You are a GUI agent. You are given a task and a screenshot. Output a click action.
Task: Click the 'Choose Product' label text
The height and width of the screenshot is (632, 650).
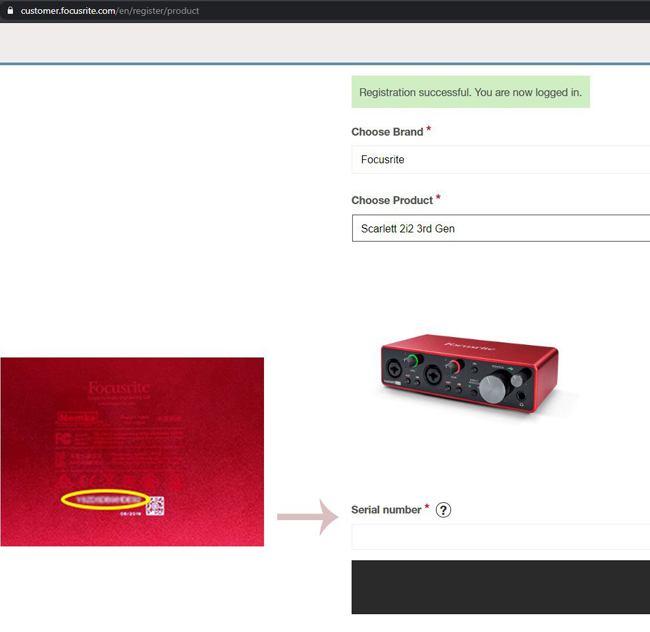(x=392, y=200)
